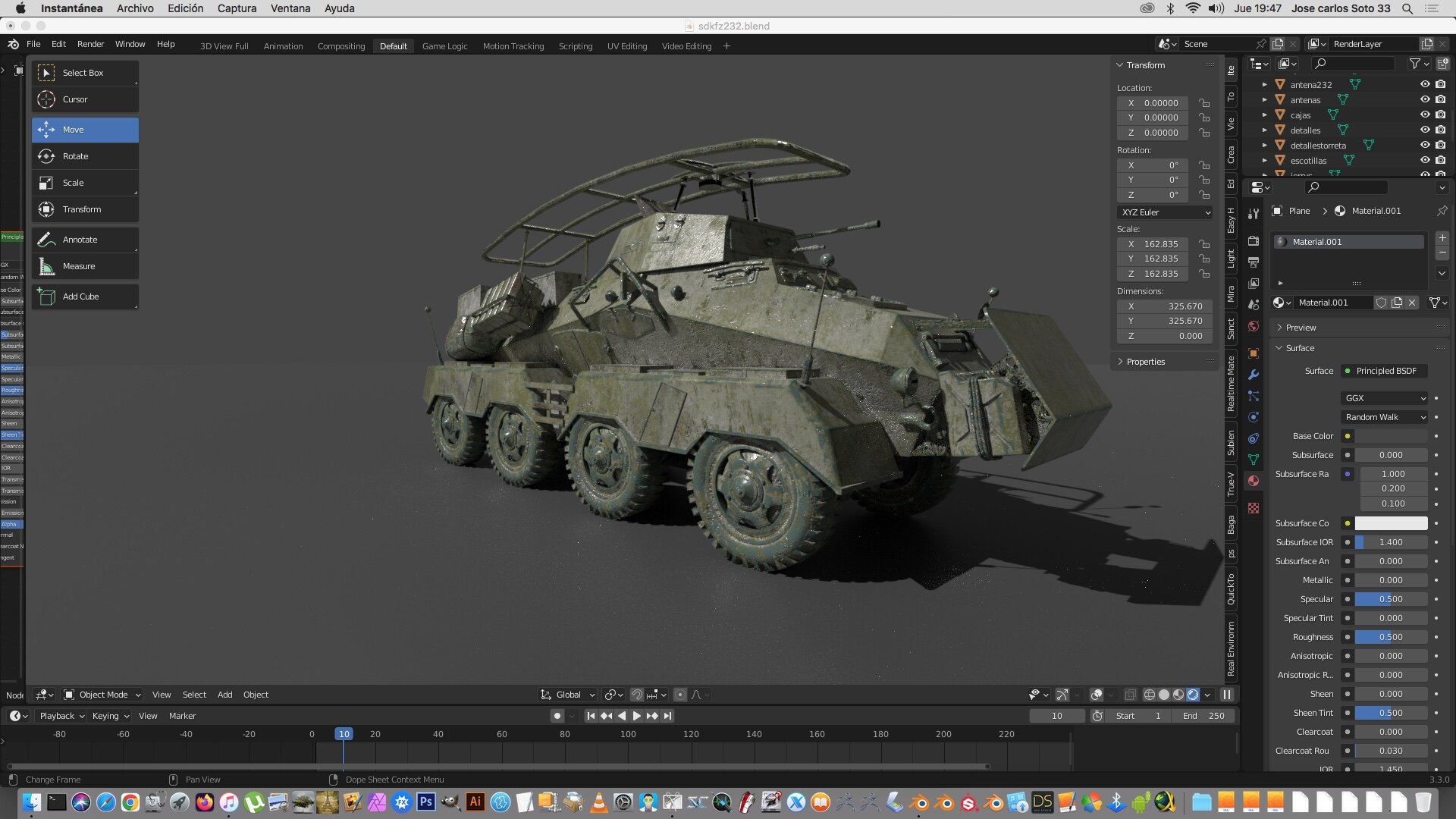Hide the detallestorreta collection eye icon
The image size is (1456, 819).
tap(1425, 146)
